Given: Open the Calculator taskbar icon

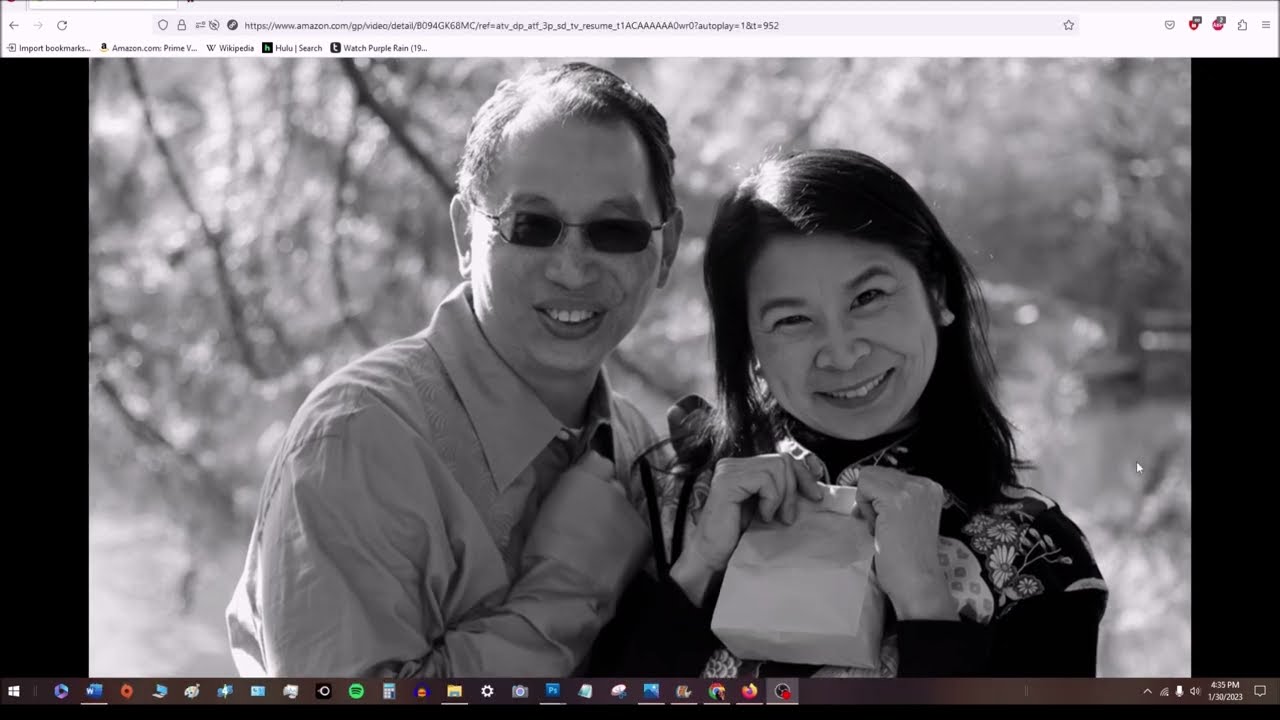Looking at the screenshot, I should [x=389, y=691].
